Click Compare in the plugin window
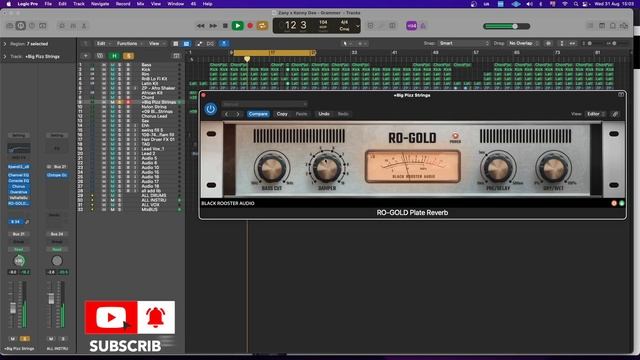Viewport: 640px width, 360px height. [258, 114]
